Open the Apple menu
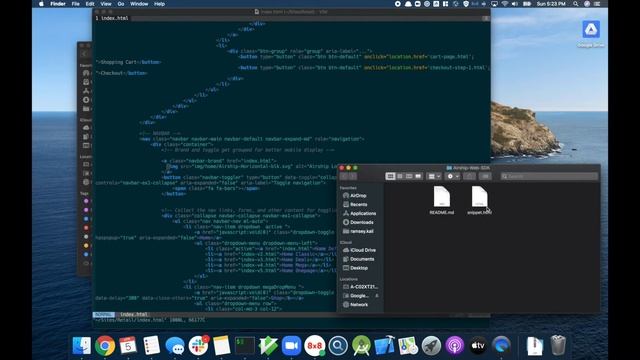This screenshot has width=640, height=360. click(41, 4)
